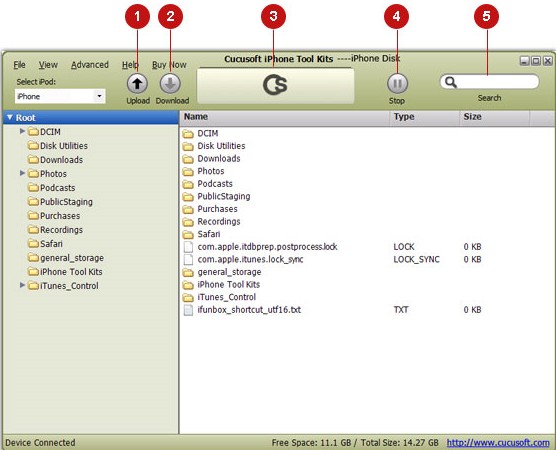This screenshot has height=450, width=556.
Task: Open the Buy Now menu
Action: [x=169, y=65]
